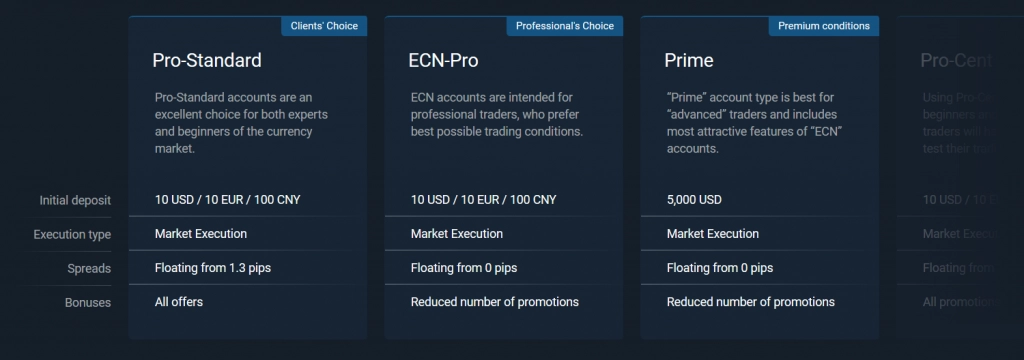Click the Clients' Choice badge
The image size is (1024, 360).
click(x=324, y=26)
